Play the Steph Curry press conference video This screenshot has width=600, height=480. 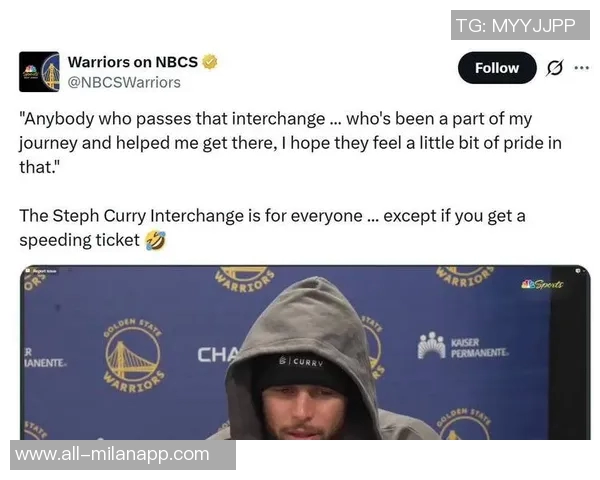305,352
